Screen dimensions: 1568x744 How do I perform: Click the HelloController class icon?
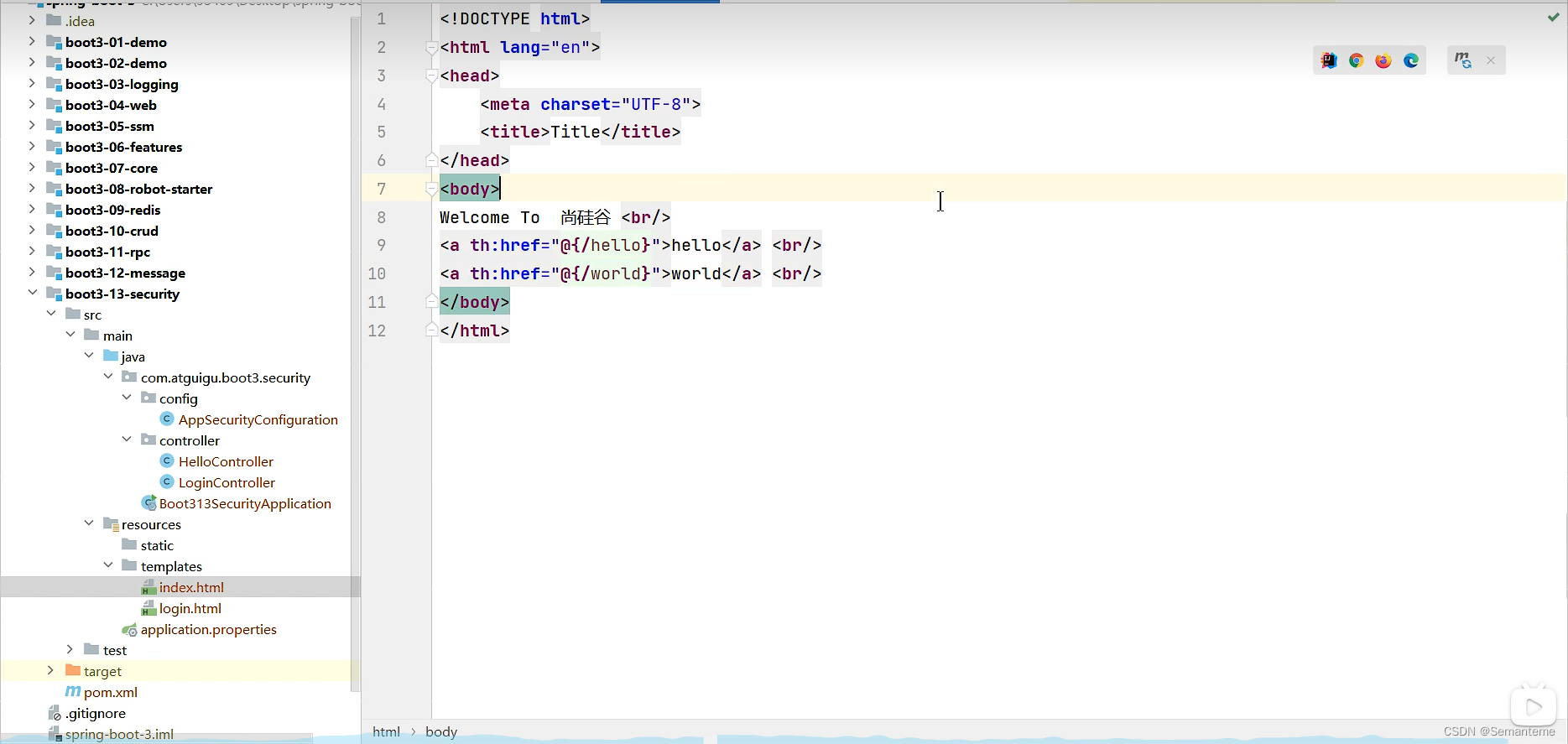coord(167,460)
